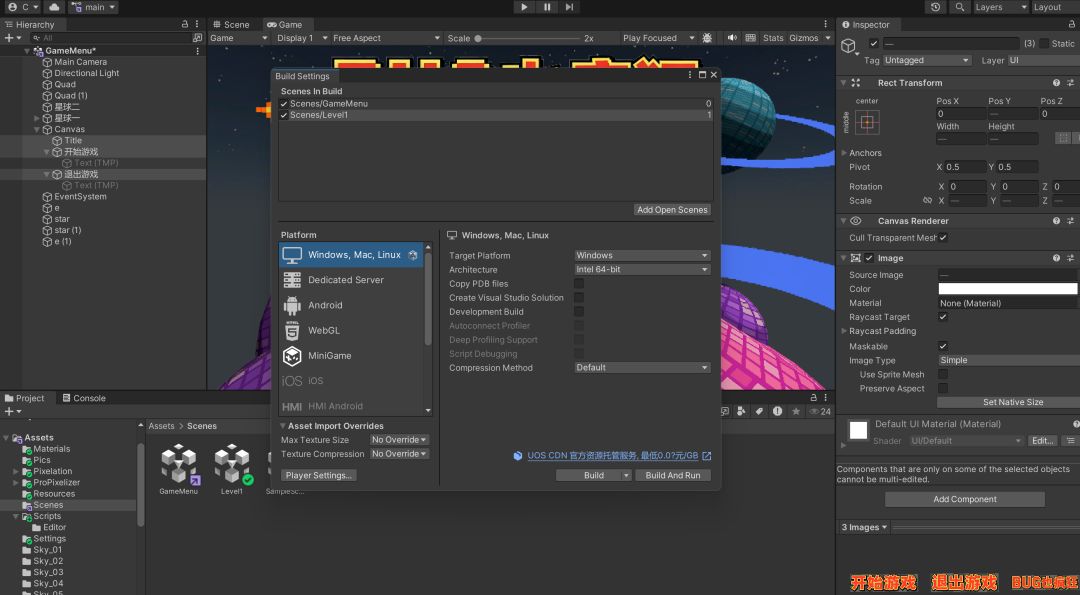The image size is (1080, 595).
Task: Switch to the Scene tab
Action: [x=236, y=25]
